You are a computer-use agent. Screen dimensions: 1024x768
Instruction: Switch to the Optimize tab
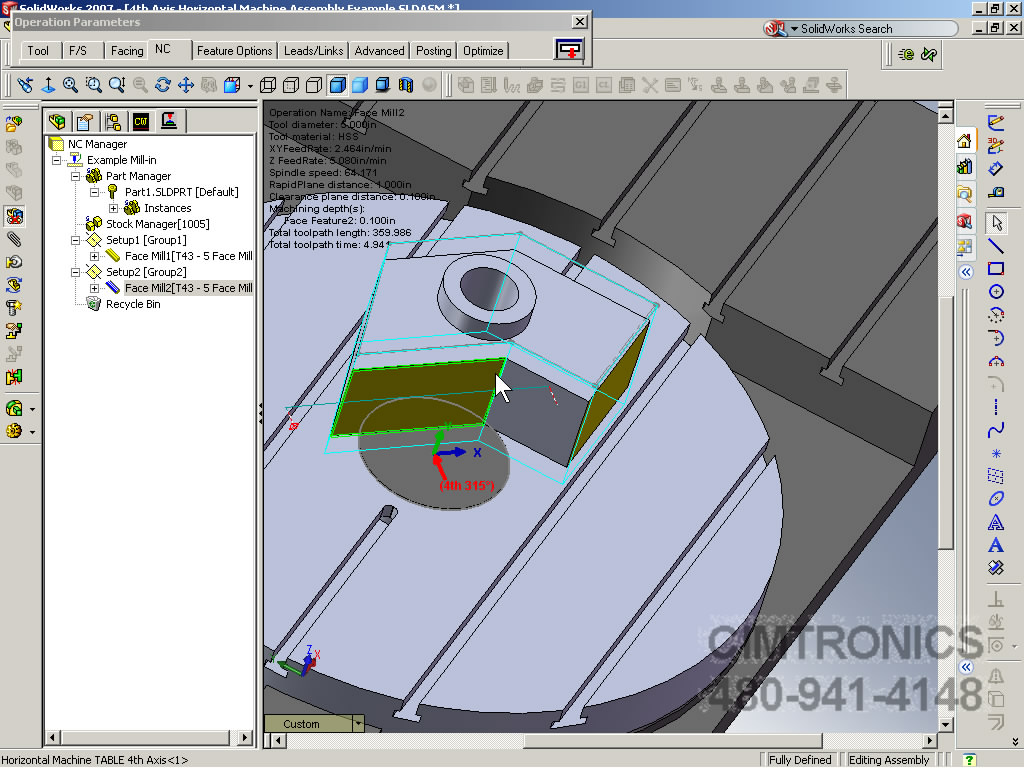point(483,51)
